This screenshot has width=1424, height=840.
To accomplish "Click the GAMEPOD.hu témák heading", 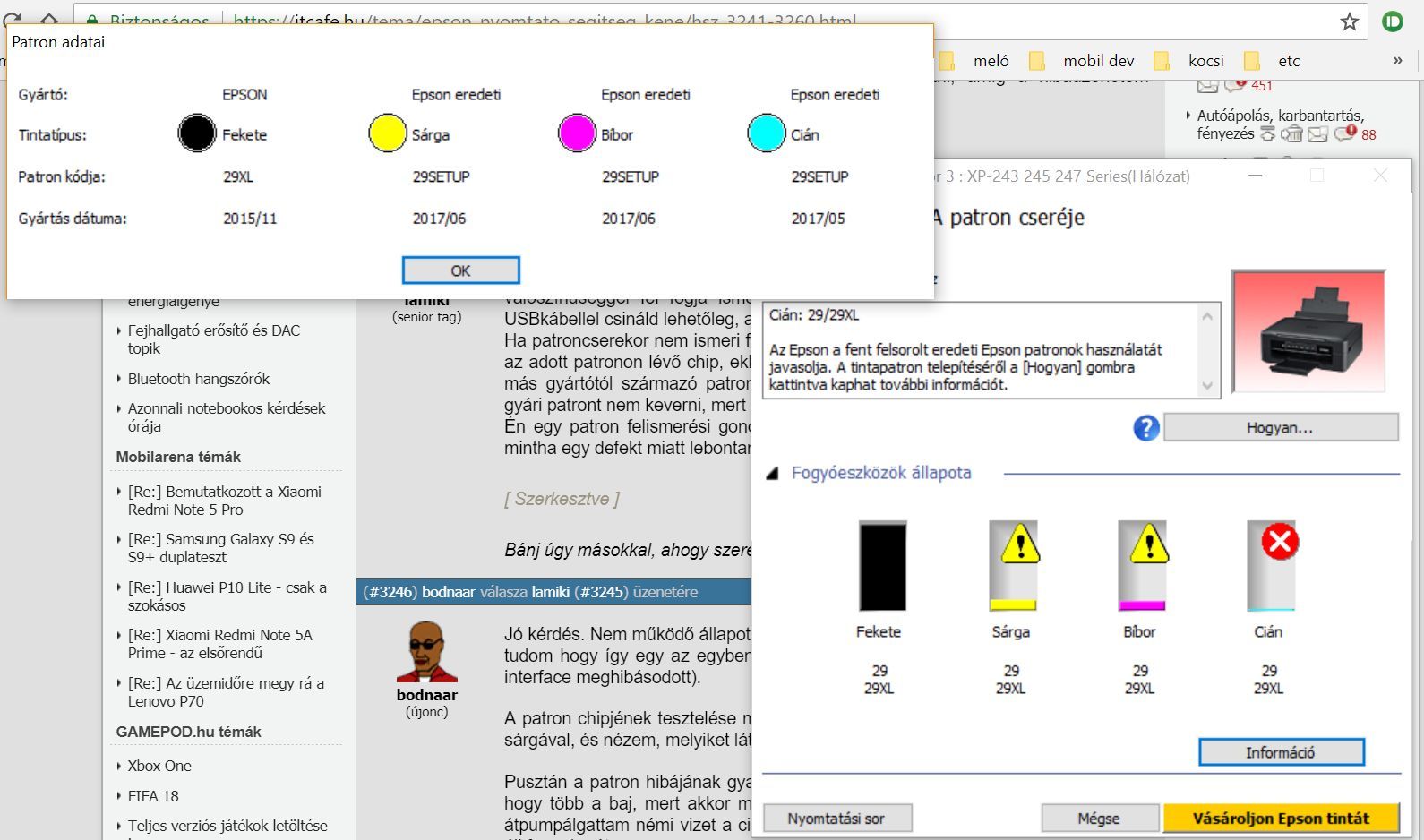I will (x=188, y=732).
